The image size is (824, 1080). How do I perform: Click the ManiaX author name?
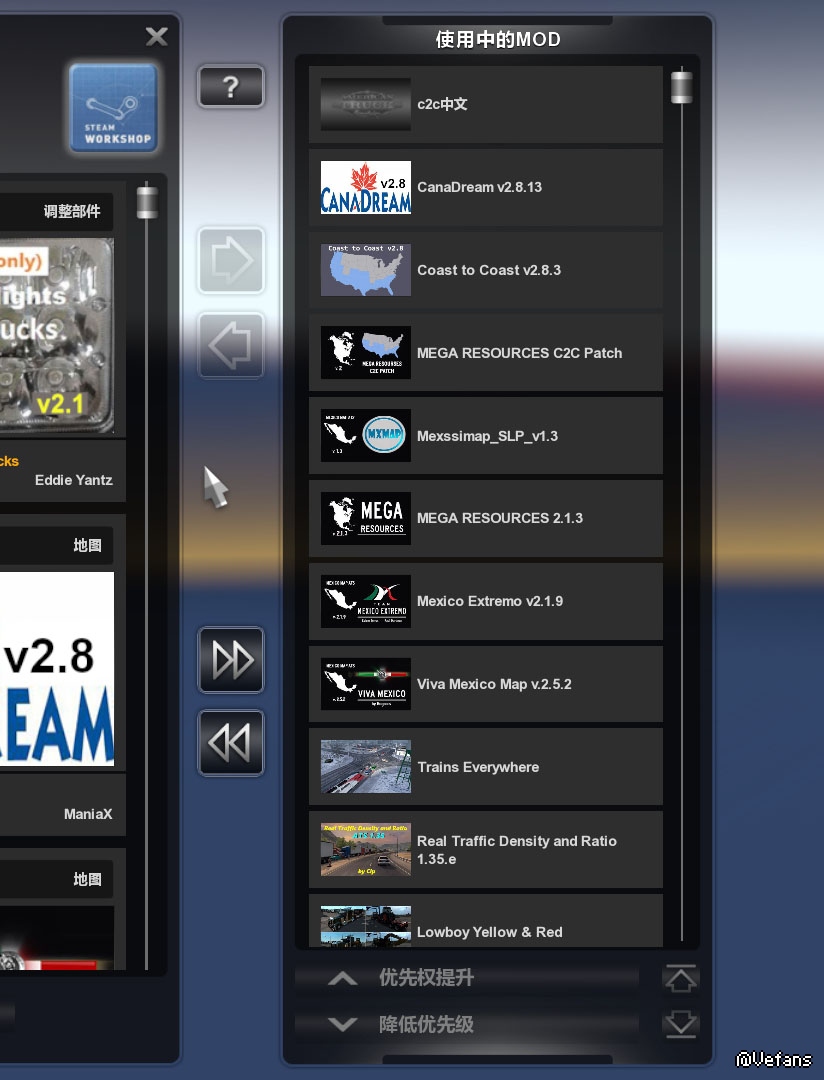88,814
